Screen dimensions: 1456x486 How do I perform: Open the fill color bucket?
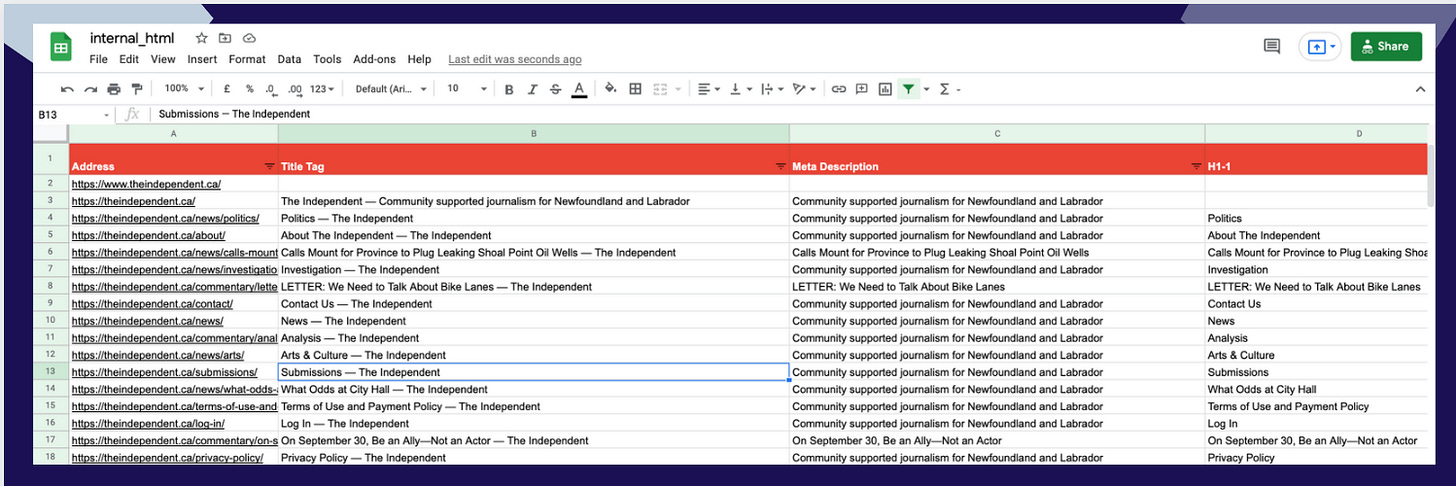tap(610, 89)
